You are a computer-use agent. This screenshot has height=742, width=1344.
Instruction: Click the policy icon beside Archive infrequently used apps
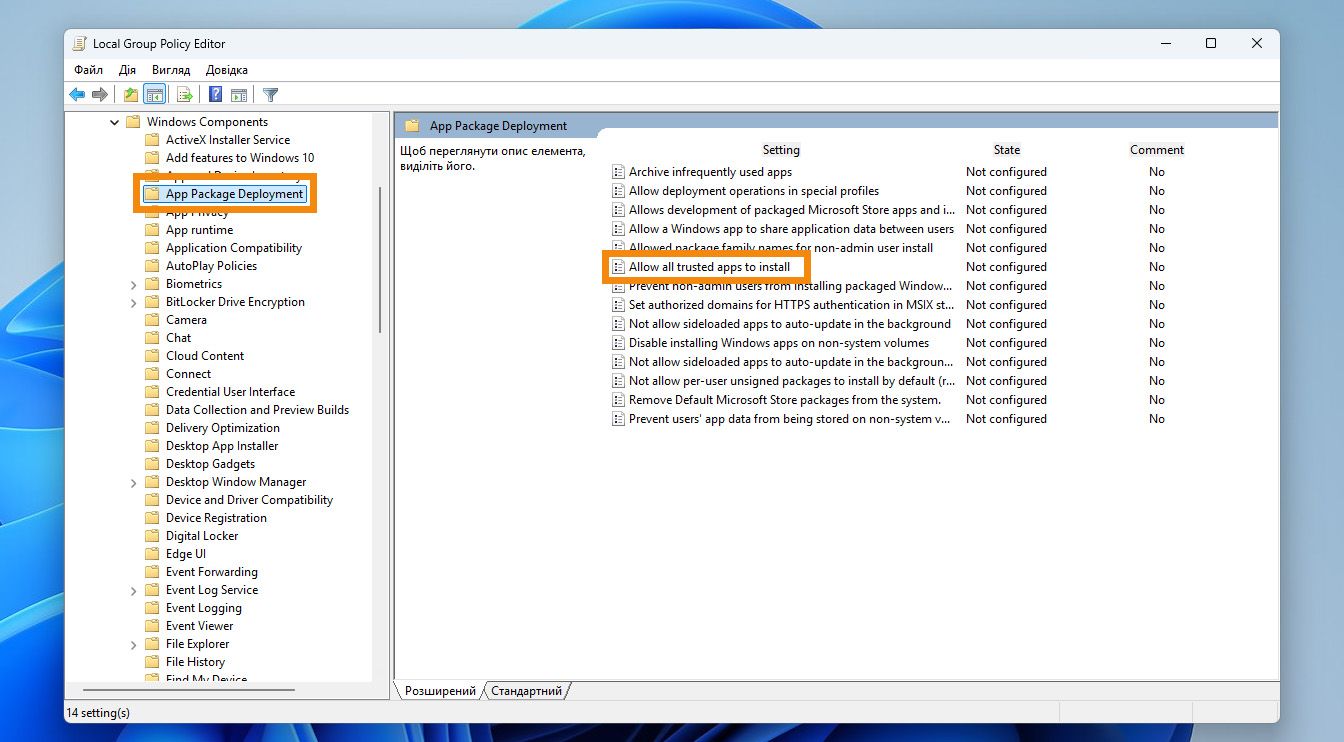pyautogui.click(x=619, y=172)
